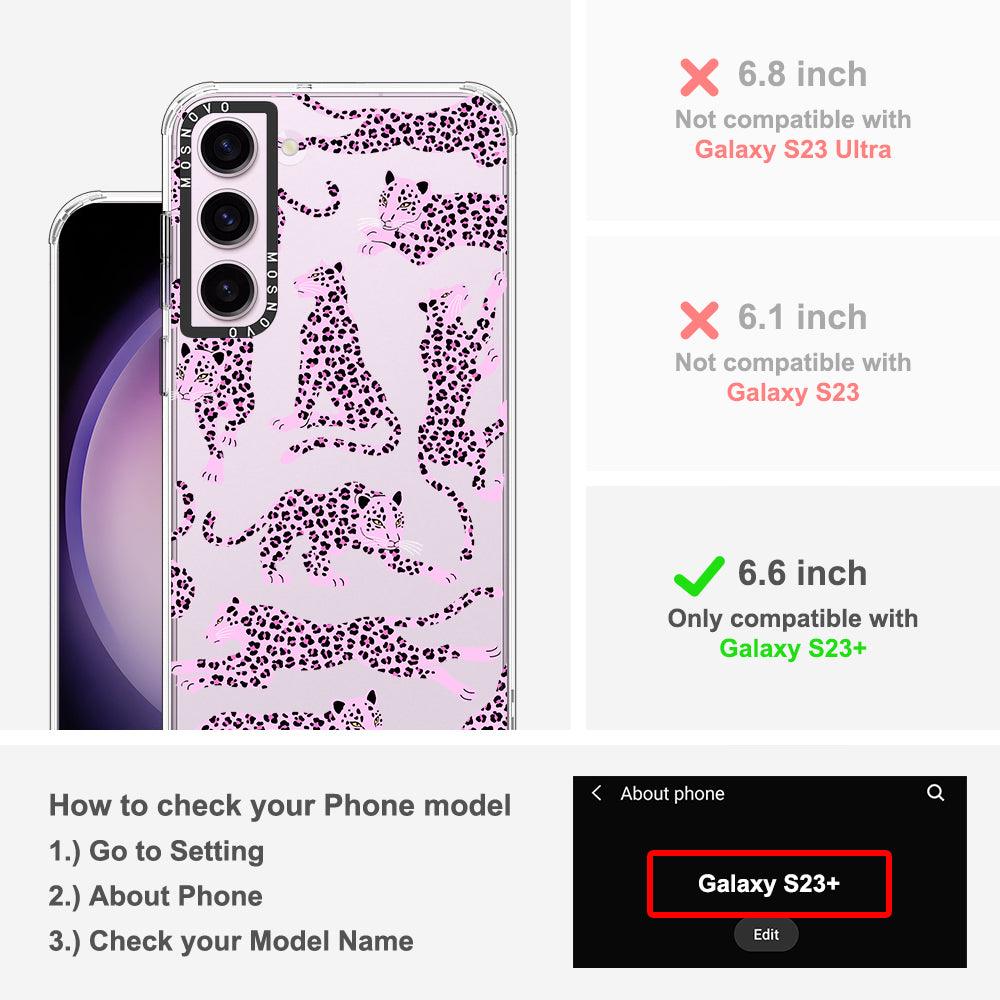1000x1000 pixels.
Task: Click the Go to Setting step
Action: tap(156, 851)
